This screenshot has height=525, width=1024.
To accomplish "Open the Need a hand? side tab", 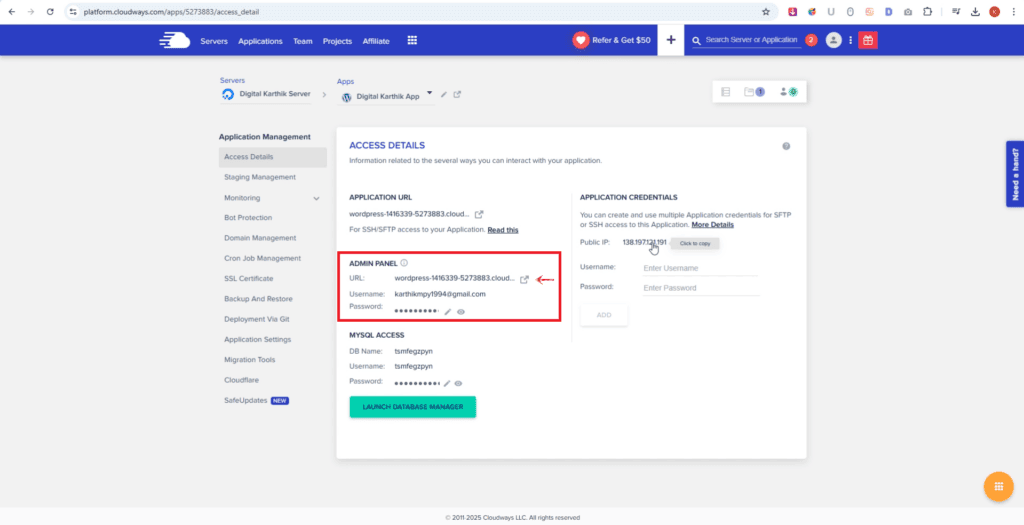I will 1015,174.
